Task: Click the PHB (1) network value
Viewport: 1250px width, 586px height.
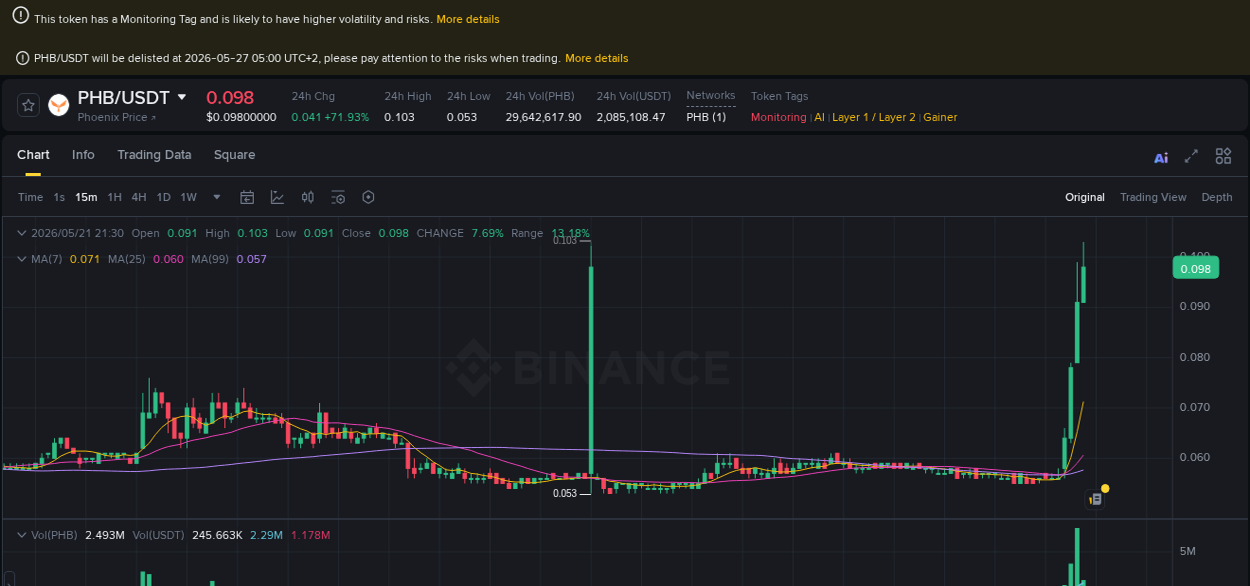Action: click(x=706, y=117)
